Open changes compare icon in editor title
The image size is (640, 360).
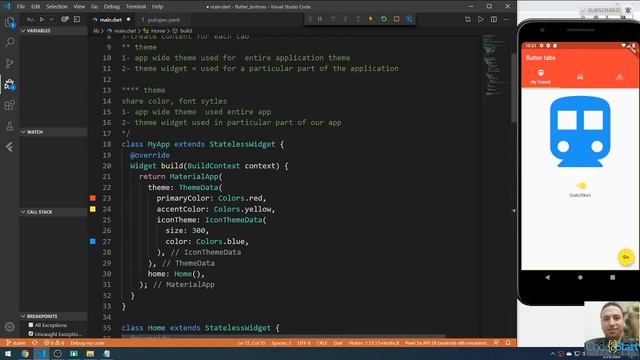[x=468, y=20]
